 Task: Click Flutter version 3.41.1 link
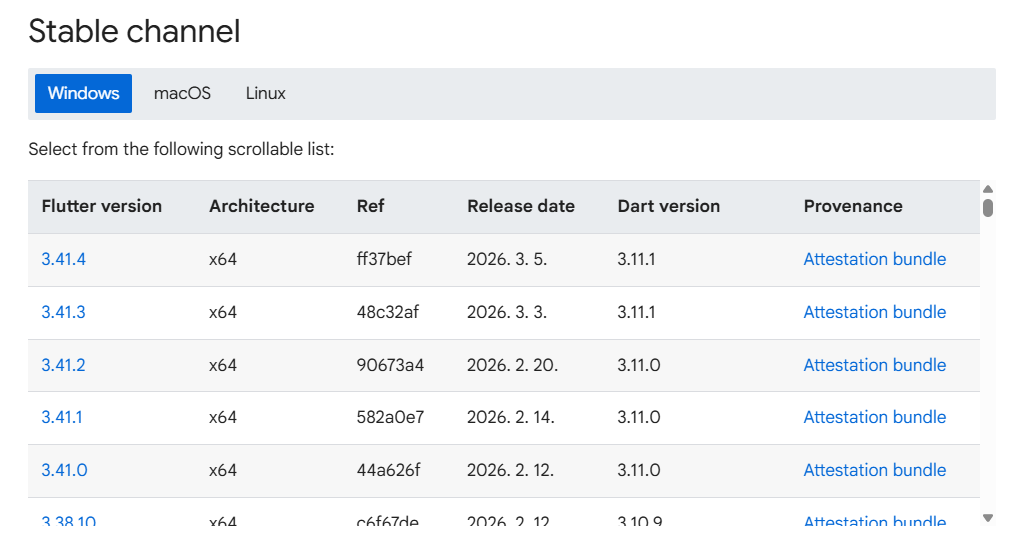click(x=62, y=417)
